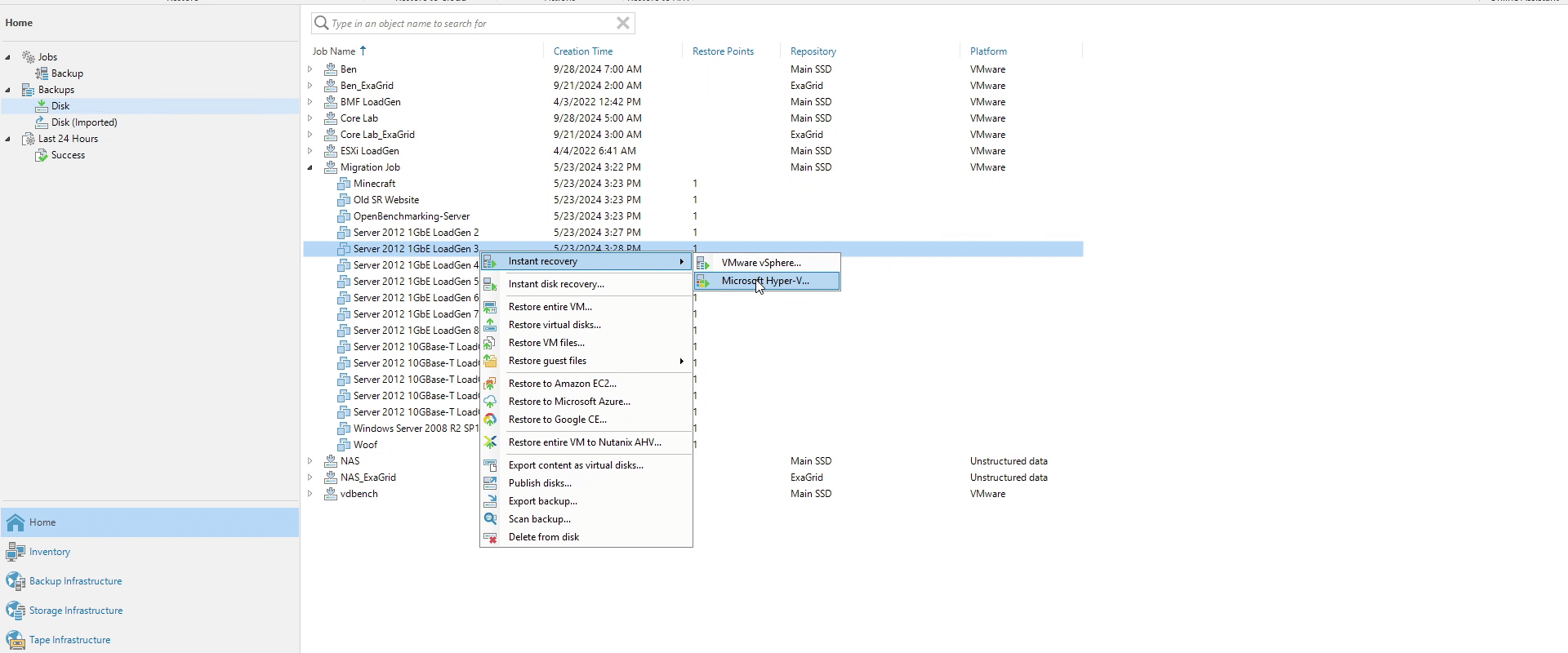
Task: Select the Core Lab_ExaGrid job row
Action: point(693,135)
